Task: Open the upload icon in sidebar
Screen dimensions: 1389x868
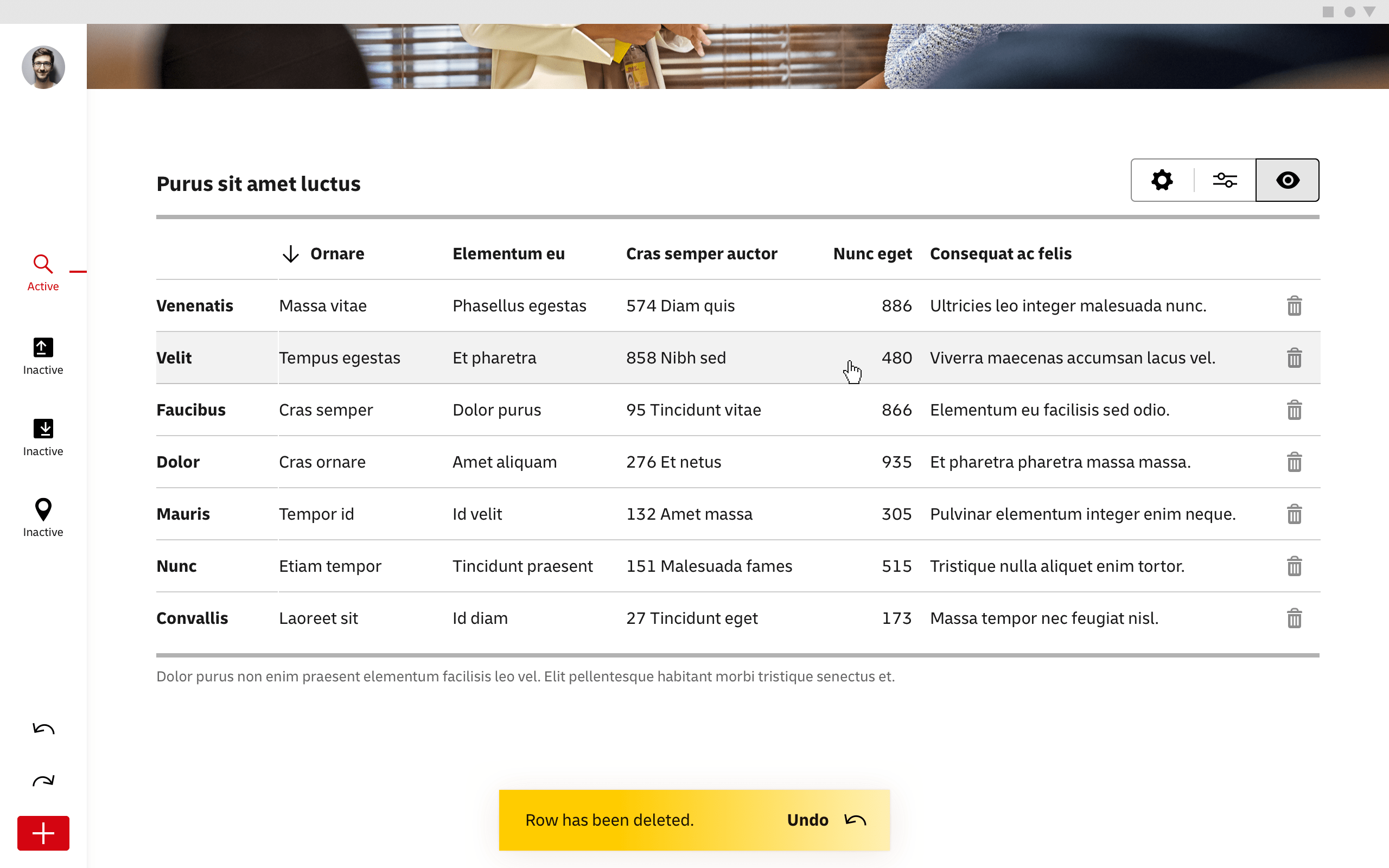Action: tap(43, 348)
